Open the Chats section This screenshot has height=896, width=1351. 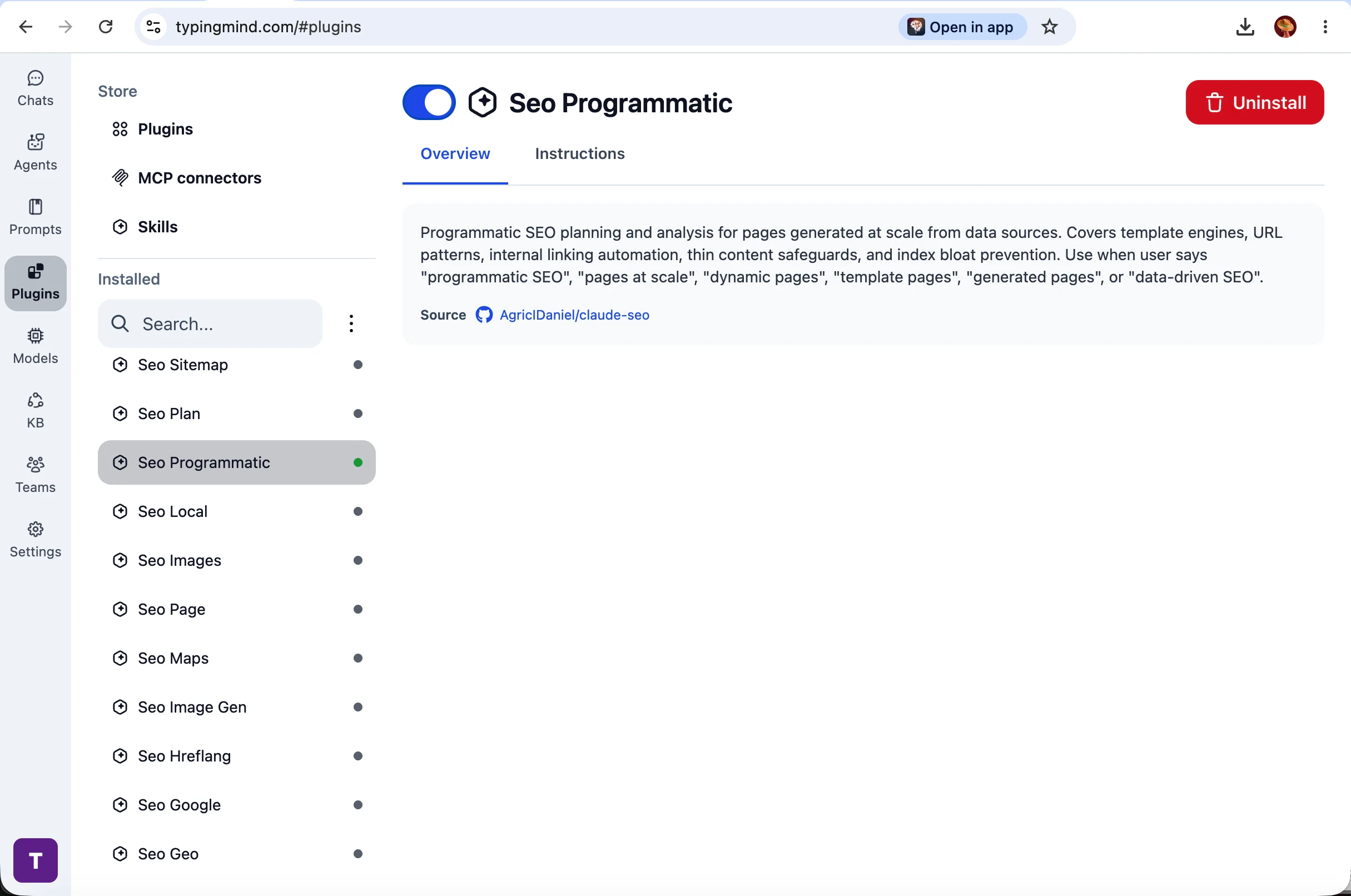(x=36, y=88)
